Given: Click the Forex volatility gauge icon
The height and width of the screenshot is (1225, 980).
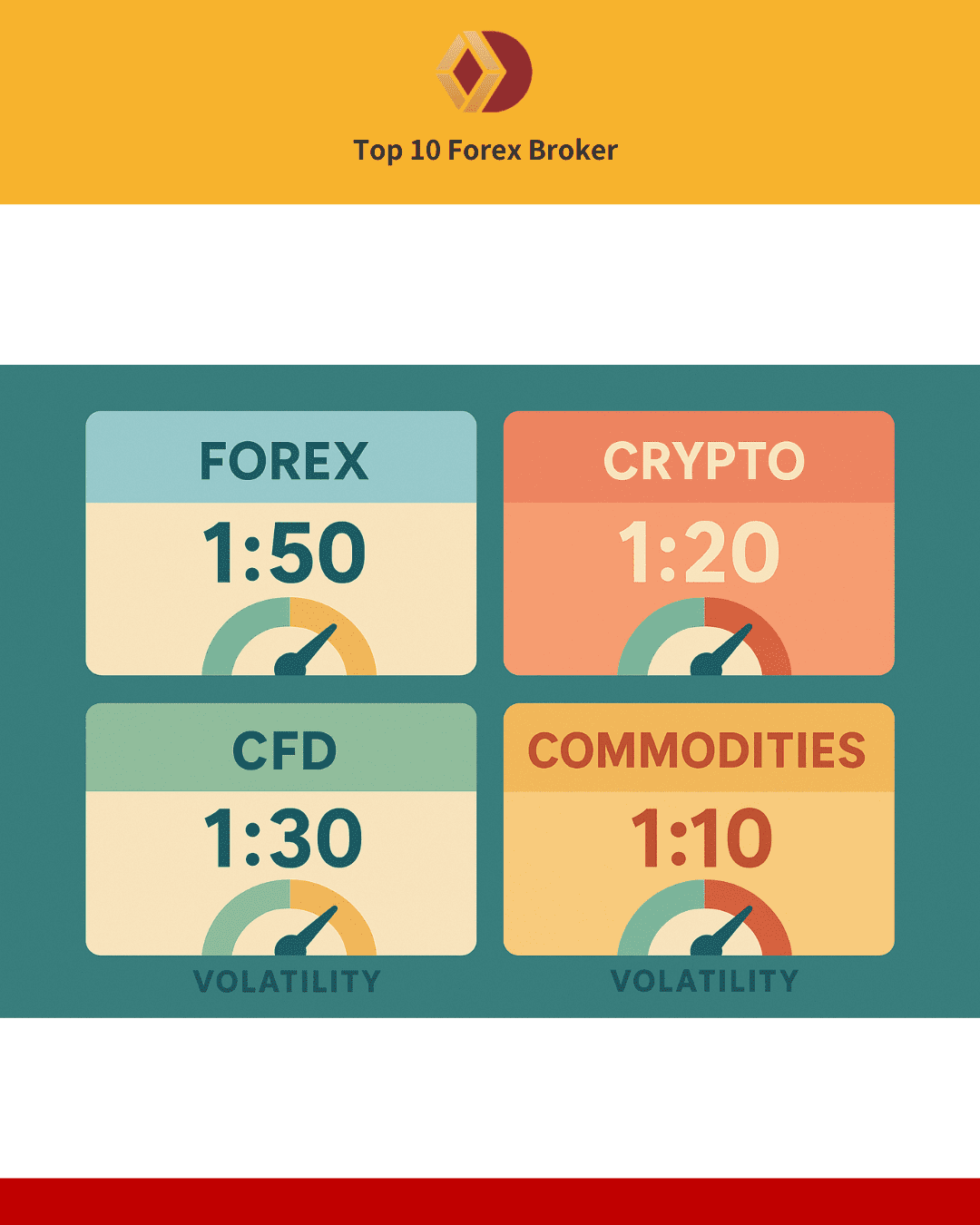Looking at the screenshot, I should 289,640.
